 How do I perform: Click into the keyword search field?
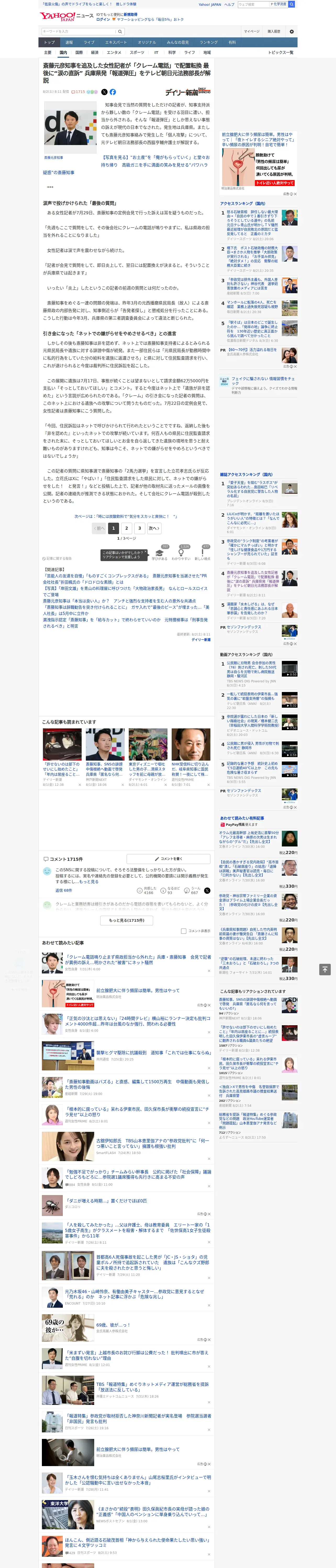click(x=79, y=31)
